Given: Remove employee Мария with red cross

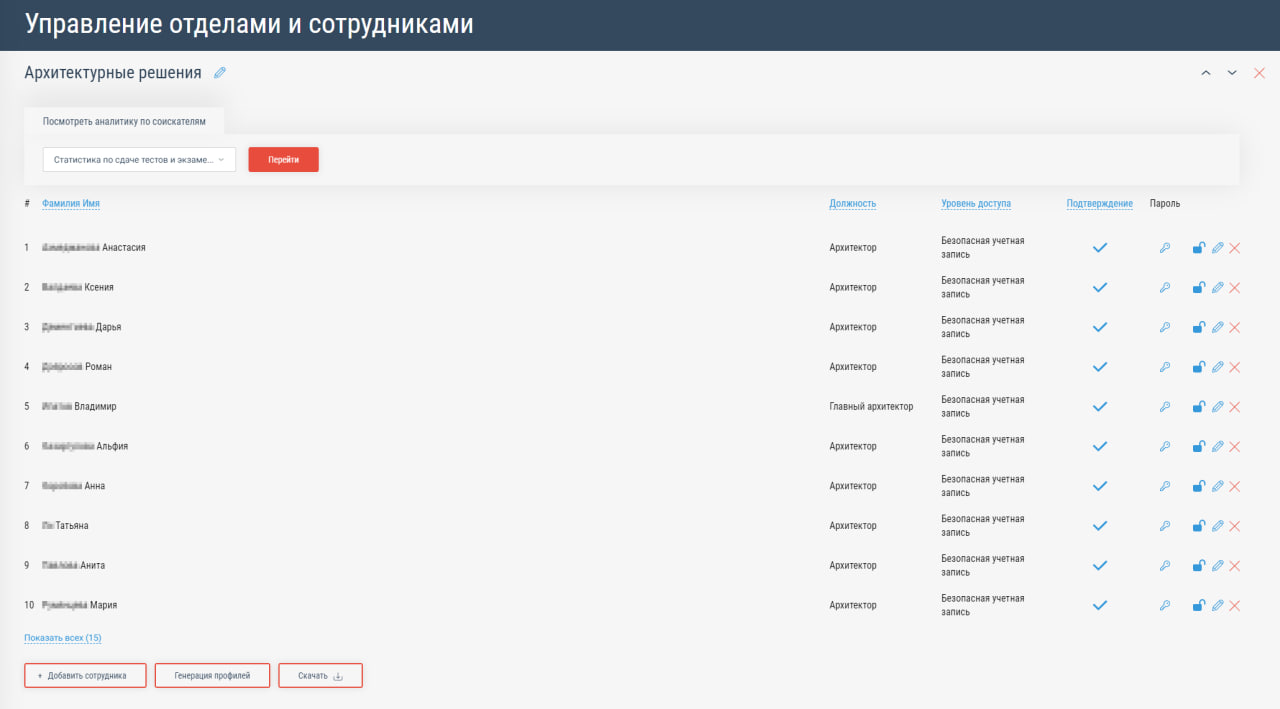Looking at the screenshot, I should [1234, 606].
